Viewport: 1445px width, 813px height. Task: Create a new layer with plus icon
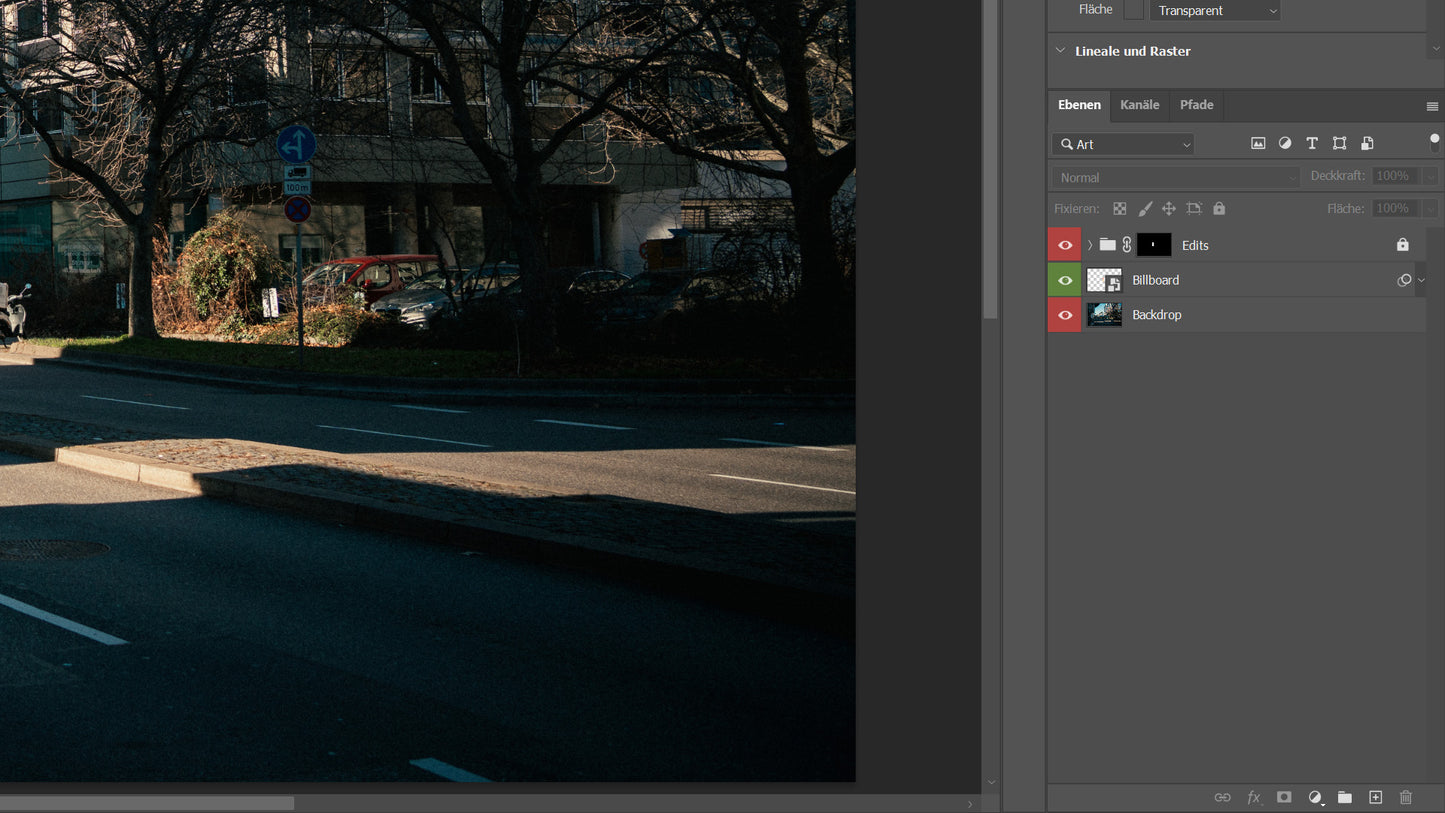point(1375,797)
